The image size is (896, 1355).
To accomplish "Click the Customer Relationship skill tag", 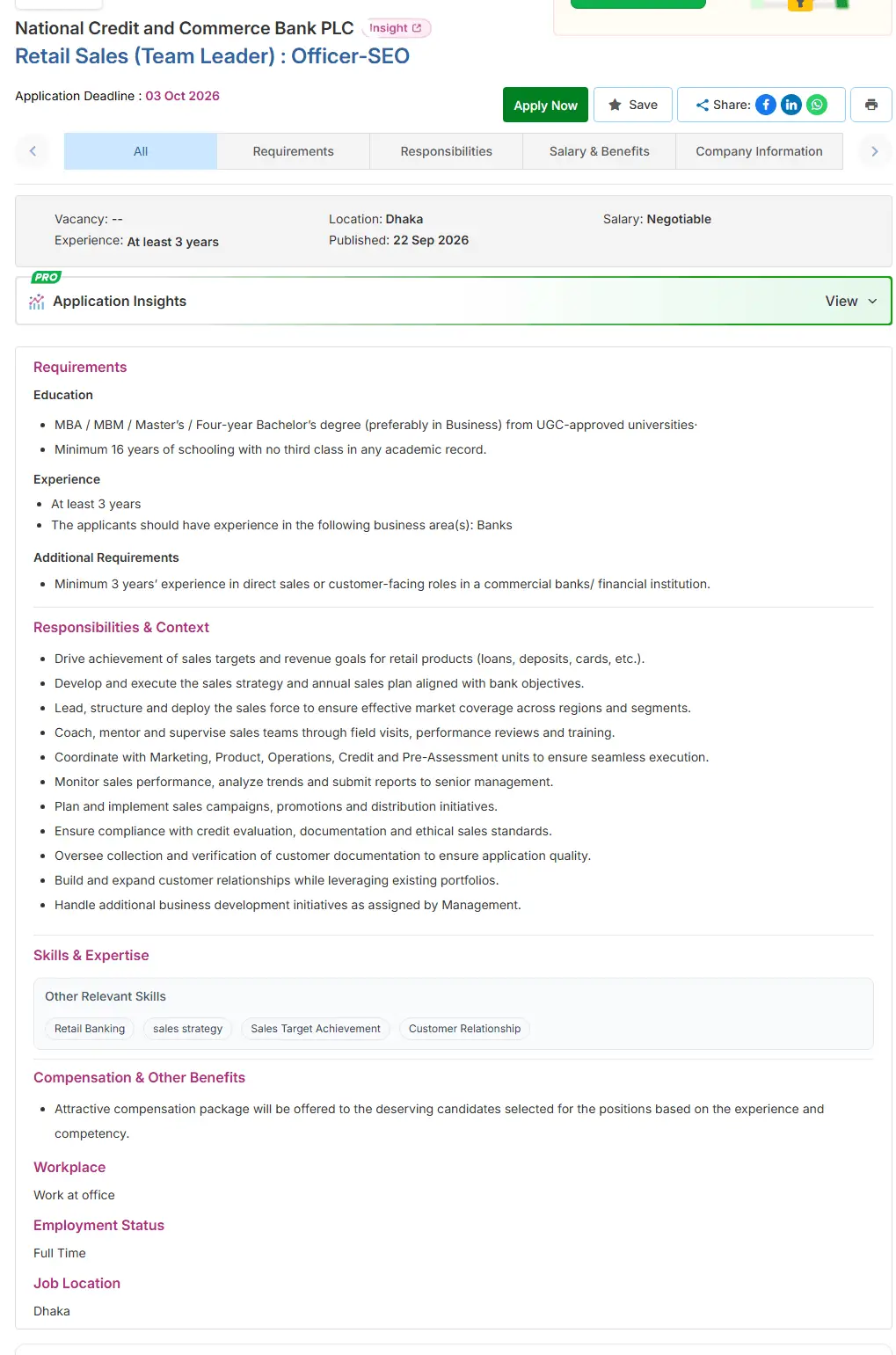I will pos(464,1029).
